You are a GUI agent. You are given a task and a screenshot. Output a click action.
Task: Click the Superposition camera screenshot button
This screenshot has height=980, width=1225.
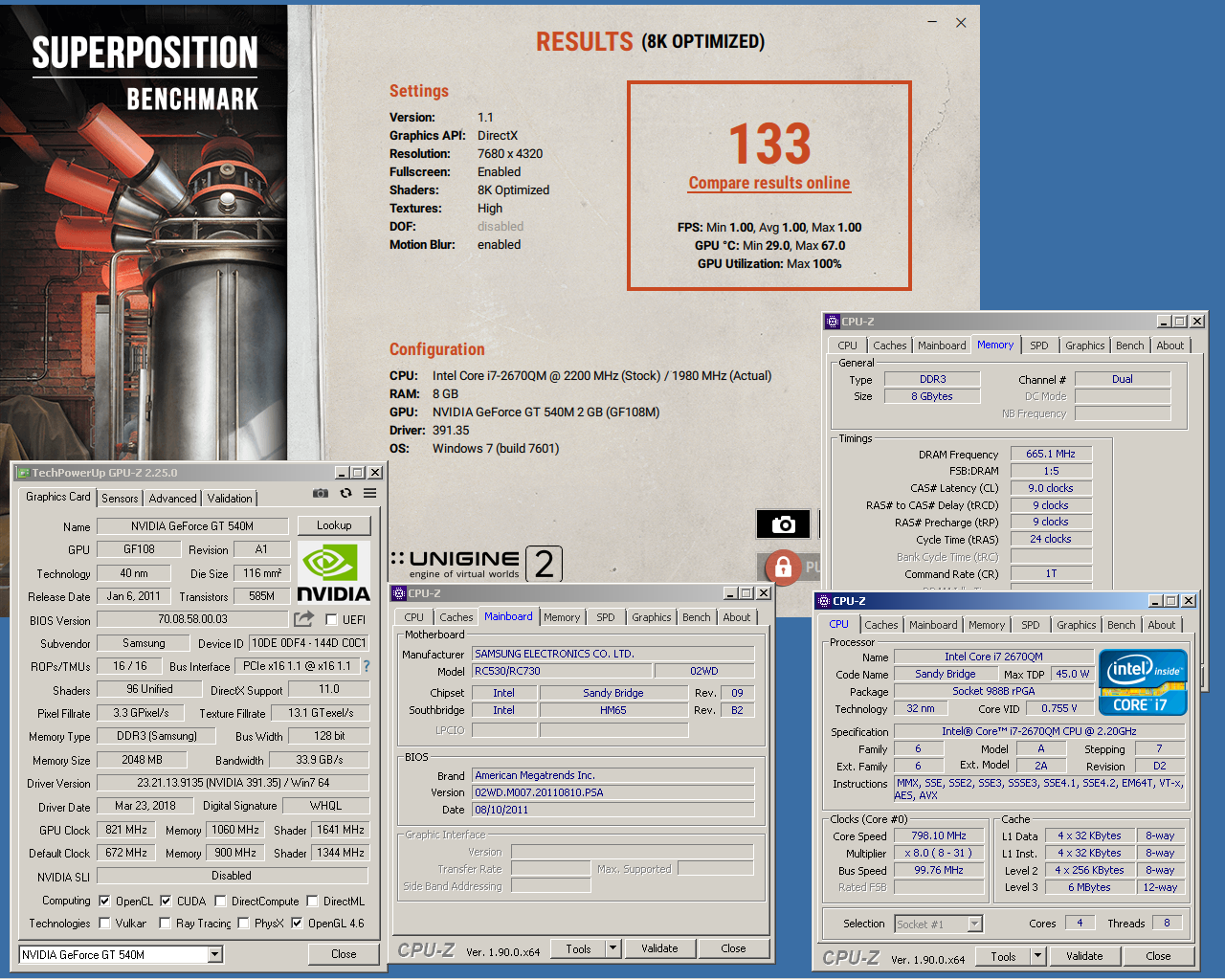[x=783, y=524]
